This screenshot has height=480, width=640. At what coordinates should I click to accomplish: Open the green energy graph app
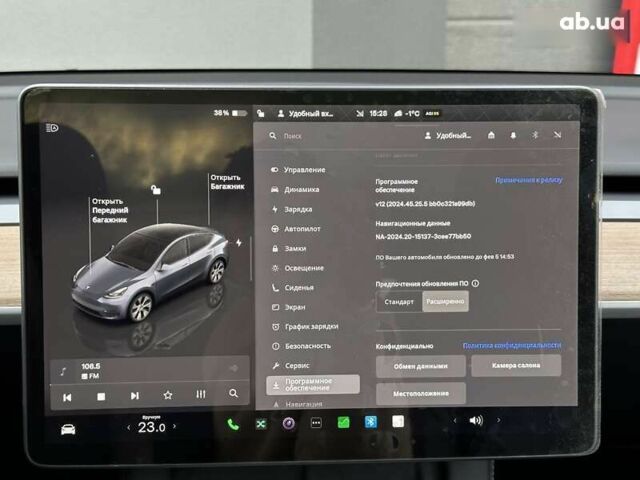tap(344, 422)
